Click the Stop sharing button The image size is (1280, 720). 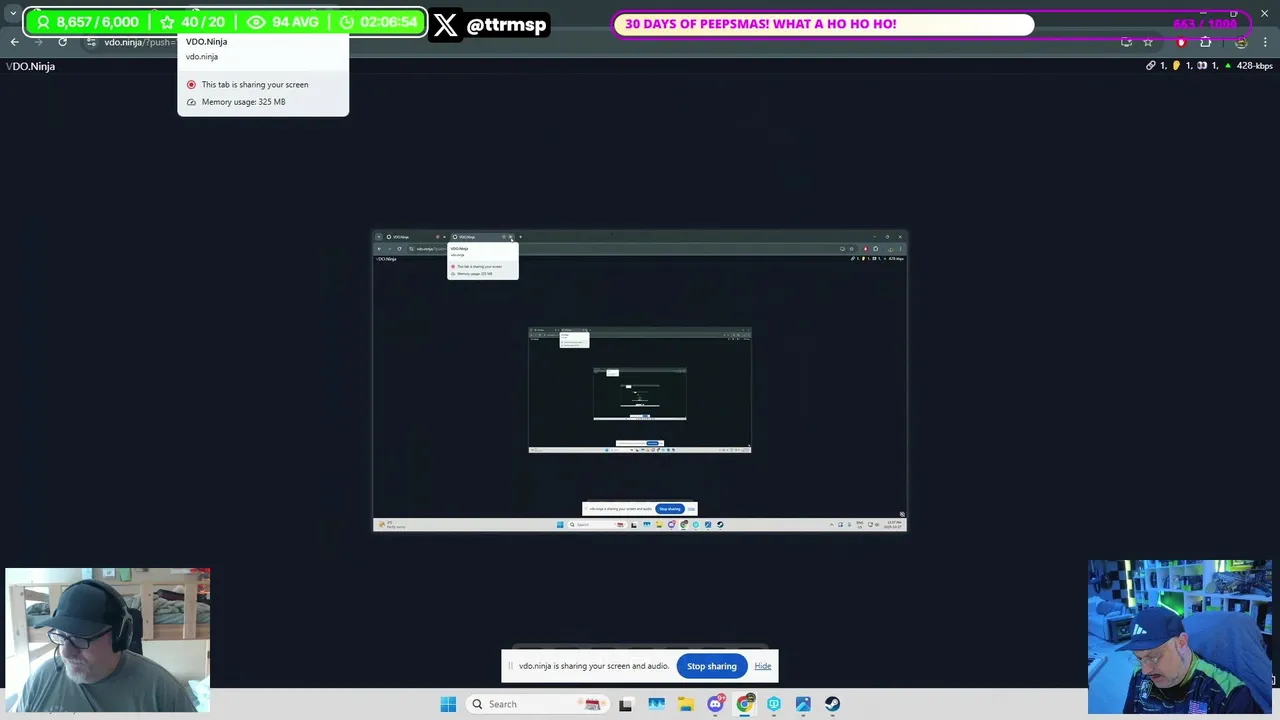(711, 666)
